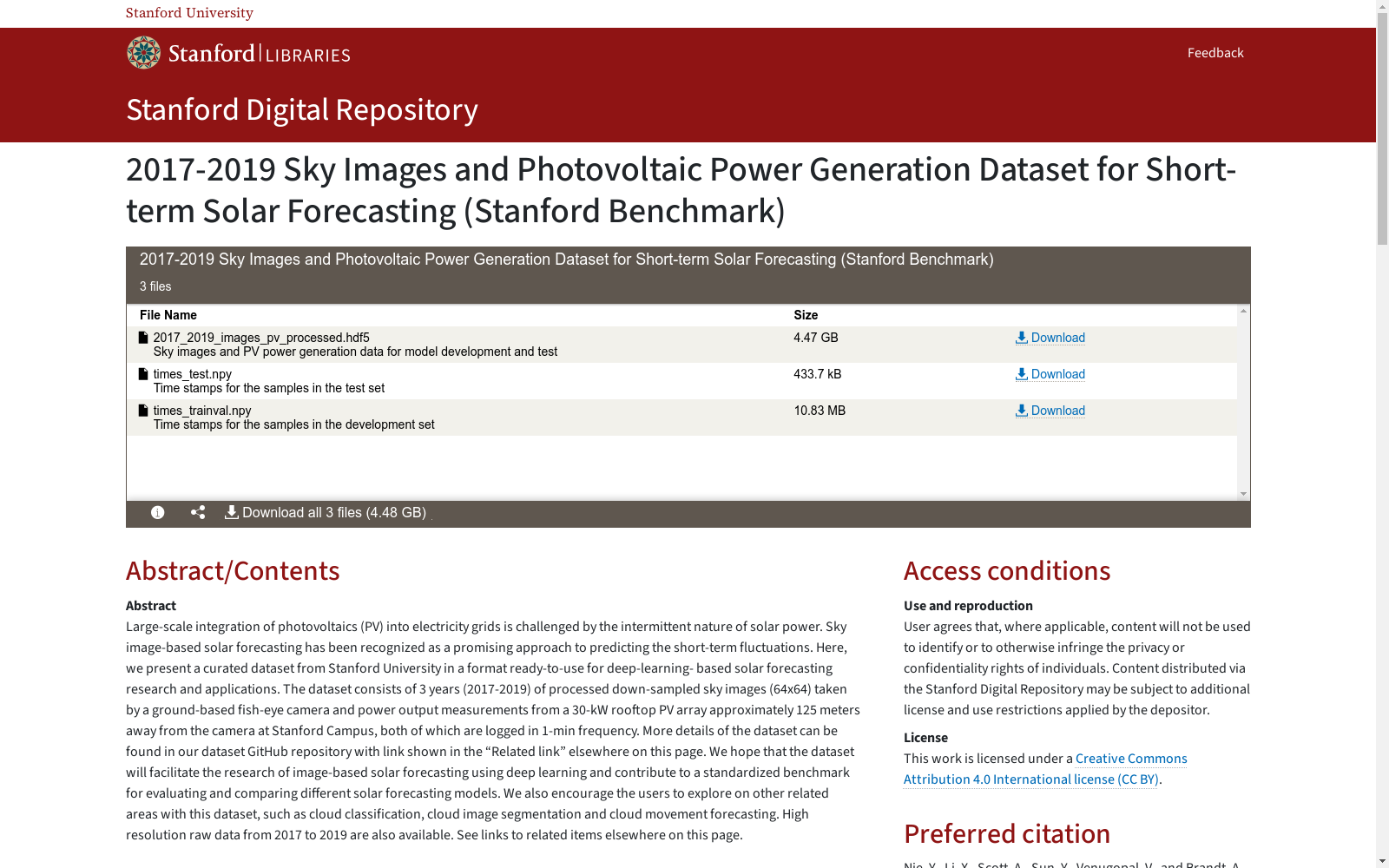Click file icon beside times_trainval.npy
The height and width of the screenshot is (868, 1389).
pyautogui.click(x=143, y=411)
